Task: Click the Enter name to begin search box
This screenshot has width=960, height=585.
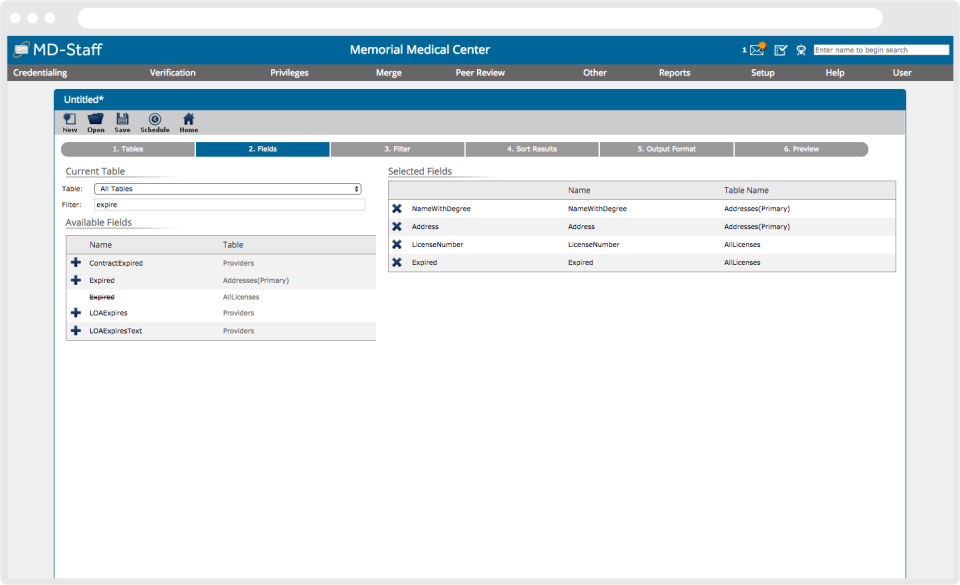Action: 883,49
